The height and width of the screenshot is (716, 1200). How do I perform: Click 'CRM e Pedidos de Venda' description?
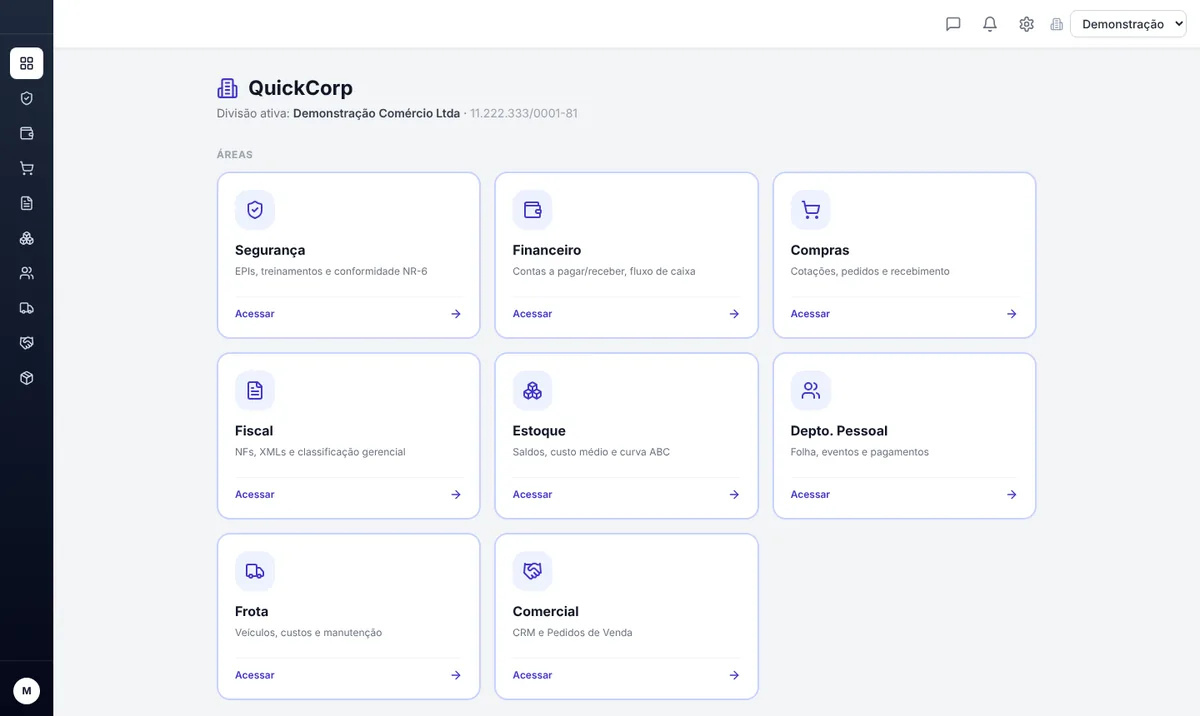click(572, 633)
